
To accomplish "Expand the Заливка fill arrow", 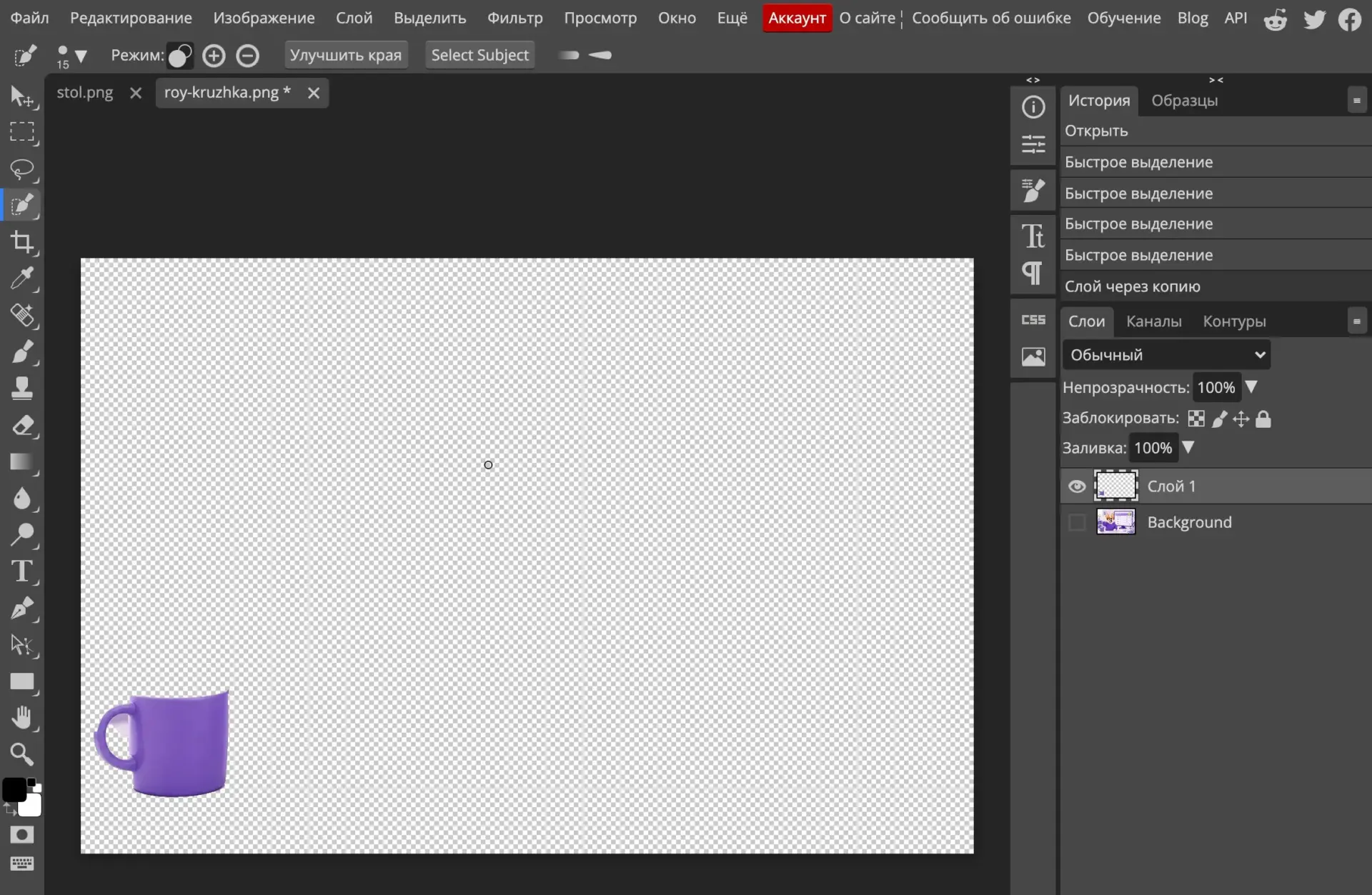I will (1188, 448).
